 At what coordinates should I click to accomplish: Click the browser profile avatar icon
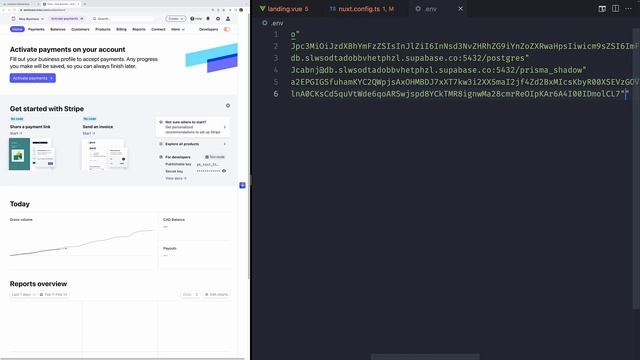(241, 10)
